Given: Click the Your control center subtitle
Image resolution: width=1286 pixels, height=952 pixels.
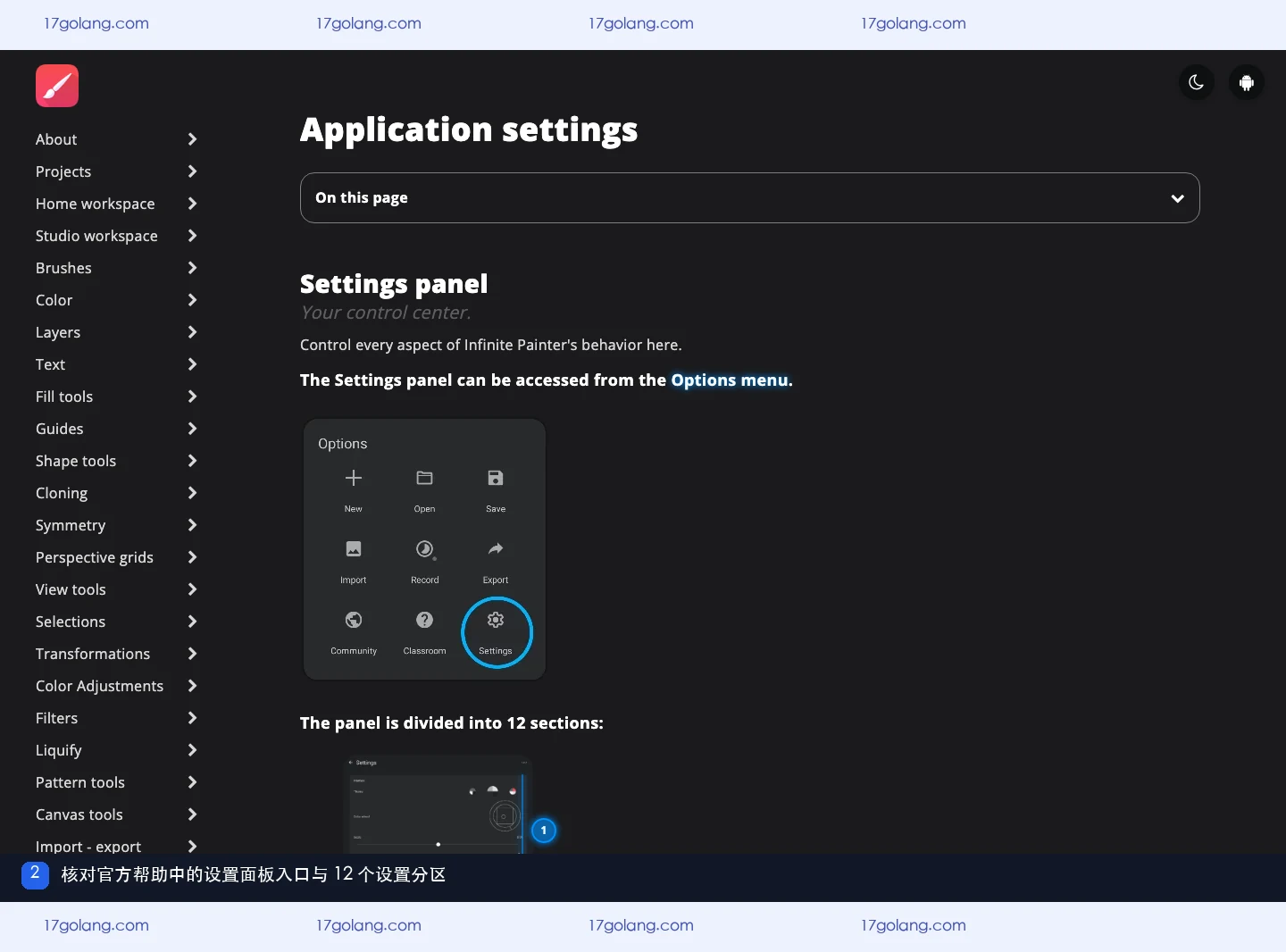Looking at the screenshot, I should coord(386,313).
